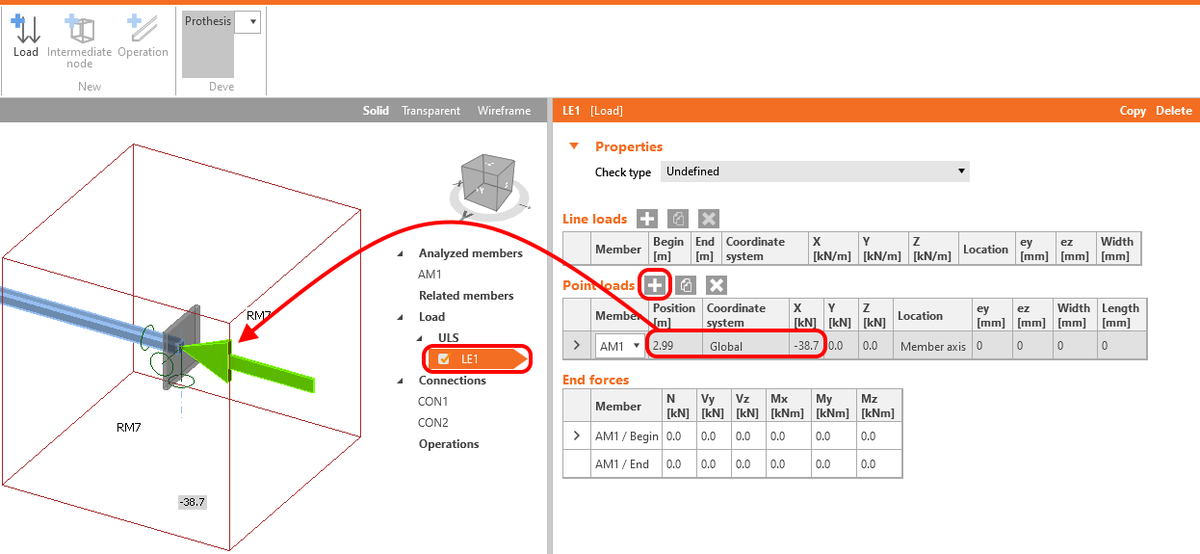The width and height of the screenshot is (1200, 554).
Task: Select the Intermediate node tool
Action: (x=79, y=40)
